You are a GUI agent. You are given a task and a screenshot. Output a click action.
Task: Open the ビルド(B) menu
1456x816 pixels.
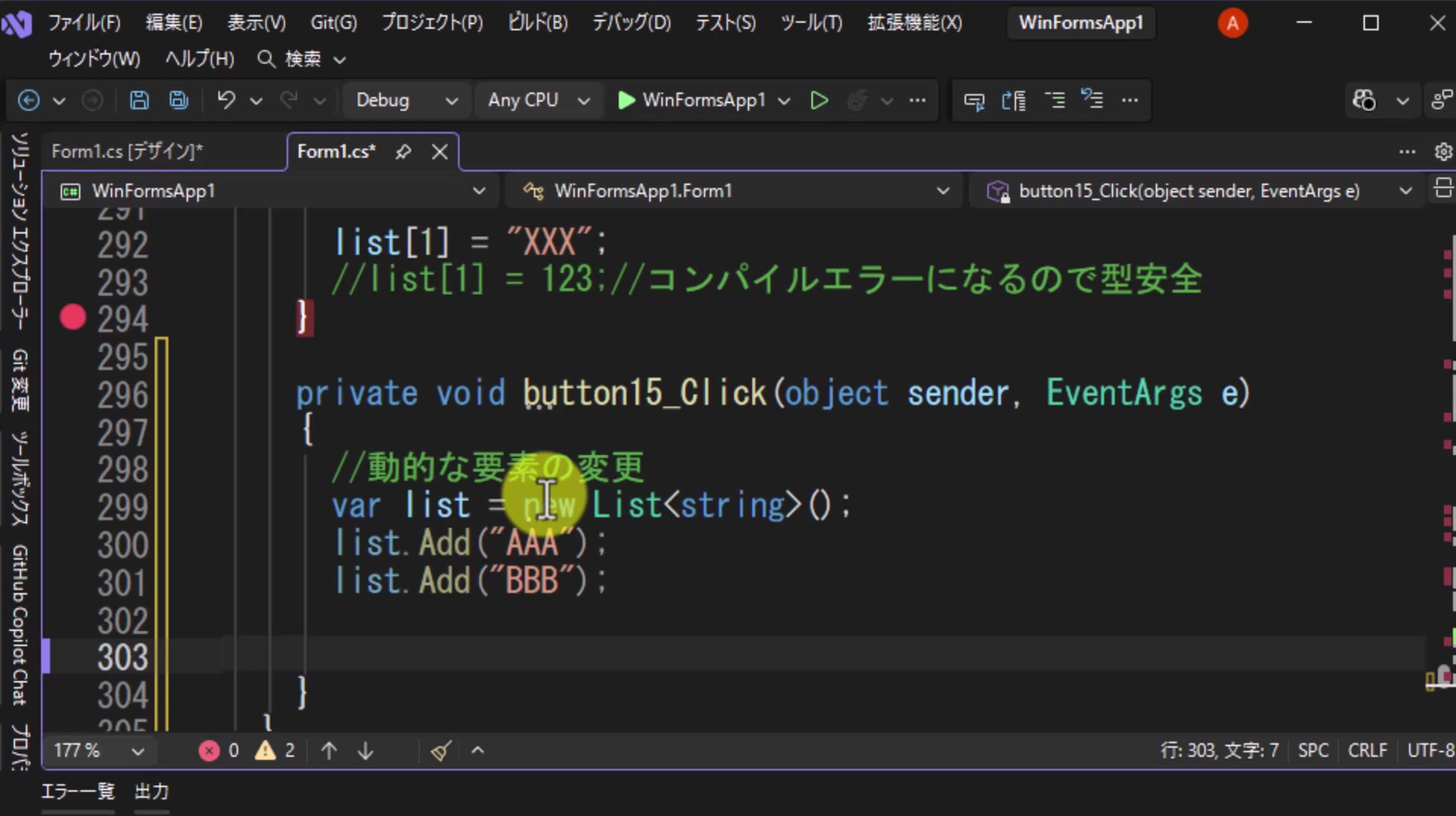tap(538, 23)
